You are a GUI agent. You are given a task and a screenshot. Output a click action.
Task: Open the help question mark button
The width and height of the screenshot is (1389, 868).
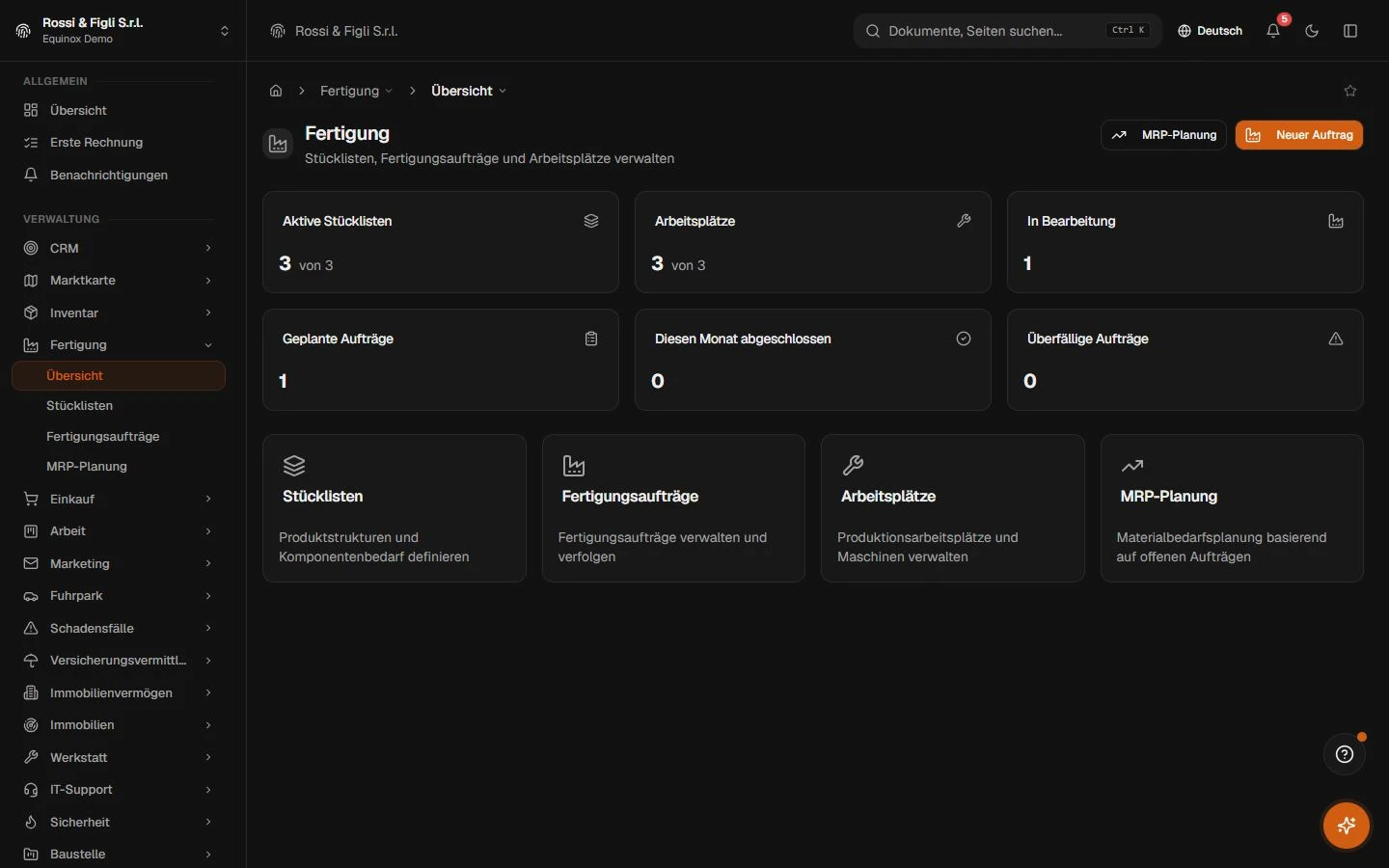coord(1345,754)
